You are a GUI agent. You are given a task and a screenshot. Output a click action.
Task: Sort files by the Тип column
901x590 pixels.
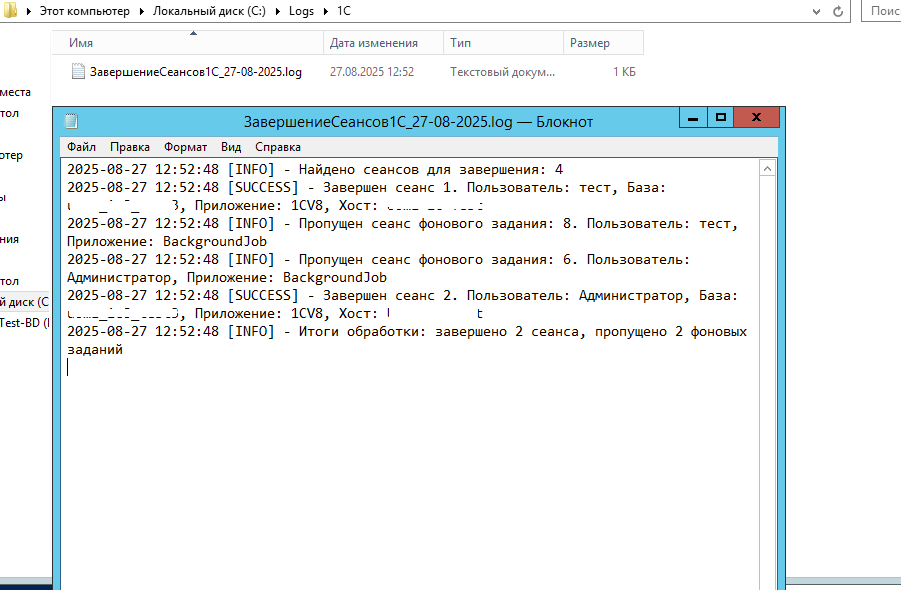coord(503,43)
